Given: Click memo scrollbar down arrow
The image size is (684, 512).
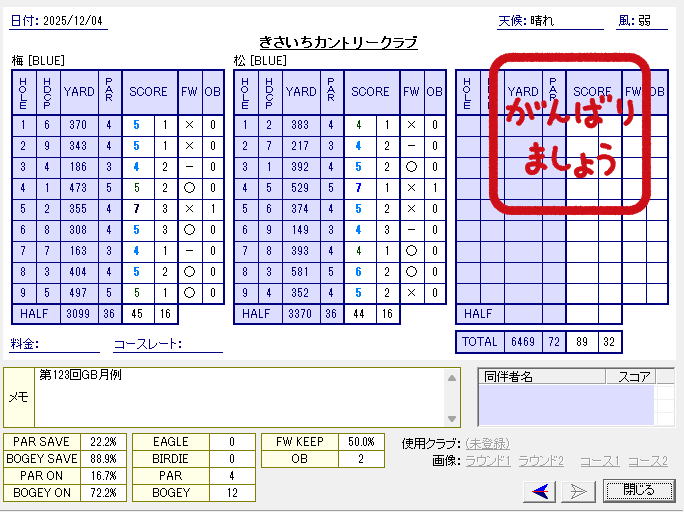Looking at the screenshot, I should (453, 420).
